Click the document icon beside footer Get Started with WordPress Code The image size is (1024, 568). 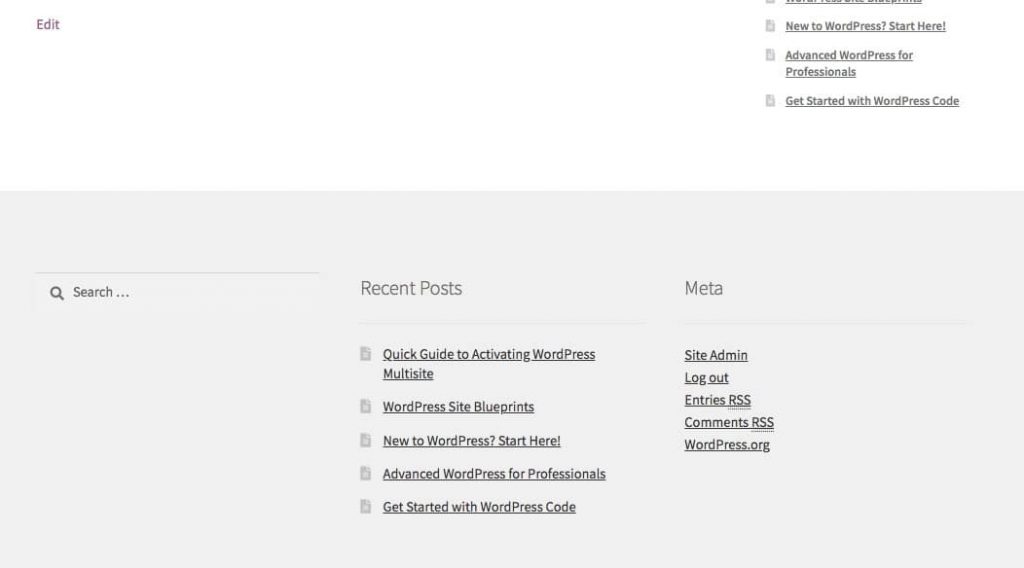click(x=366, y=507)
